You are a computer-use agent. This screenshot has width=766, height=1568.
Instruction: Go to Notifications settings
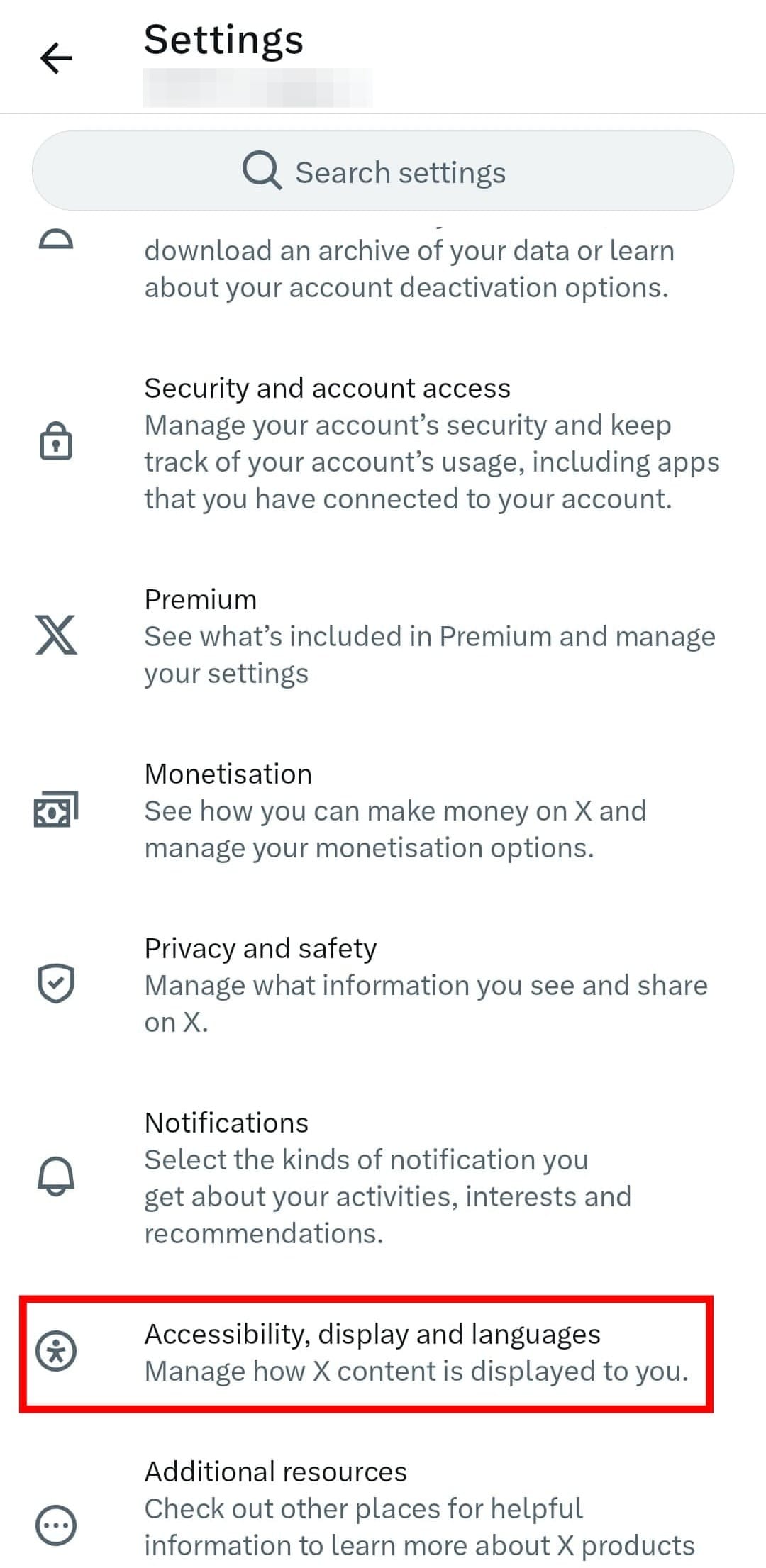[226, 1123]
